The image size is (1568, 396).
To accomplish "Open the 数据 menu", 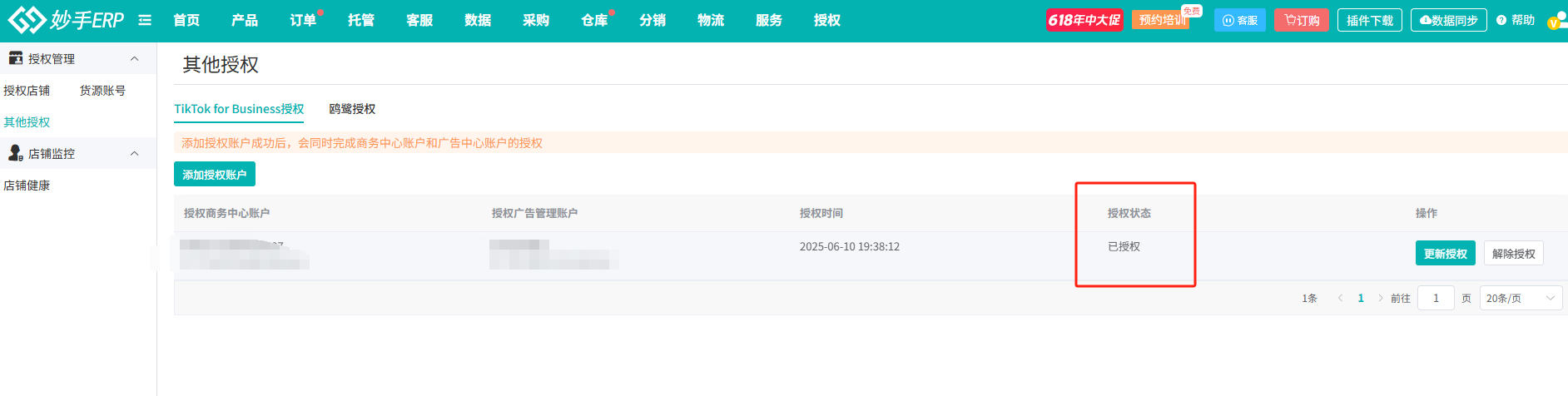I will pos(478,20).
